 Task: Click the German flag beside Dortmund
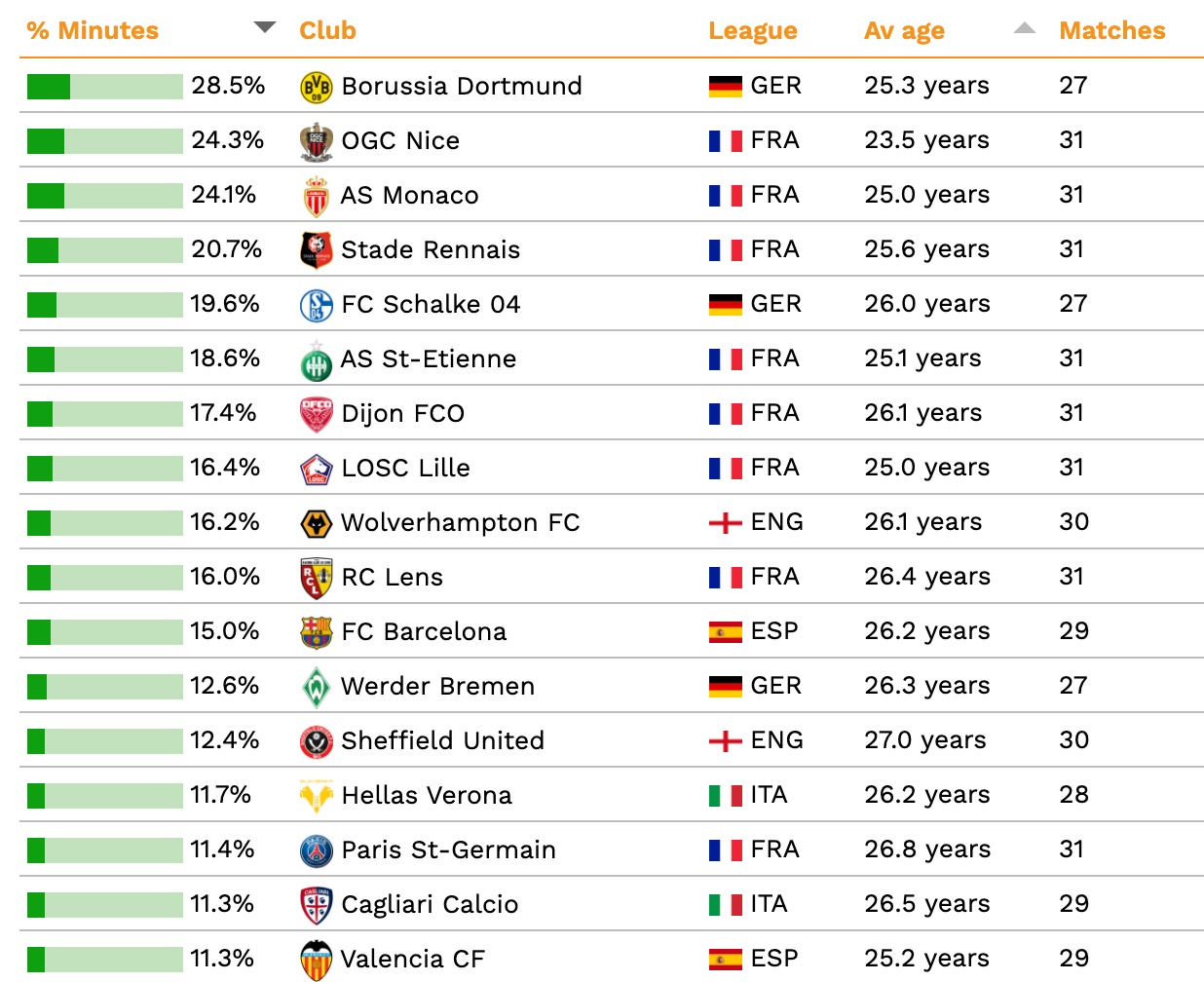point(725,87)
